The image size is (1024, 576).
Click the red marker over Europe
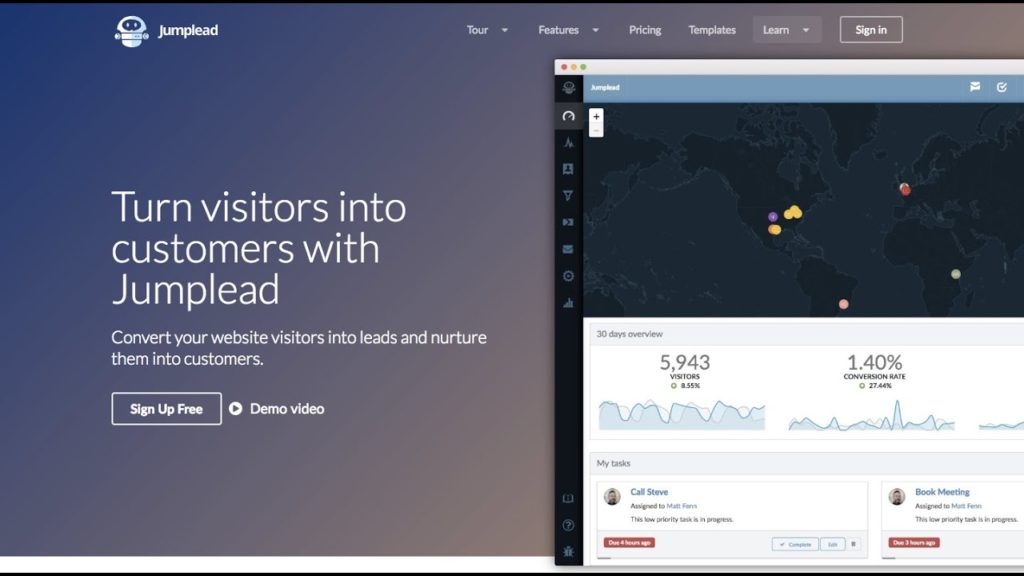(x=904, y=189)
